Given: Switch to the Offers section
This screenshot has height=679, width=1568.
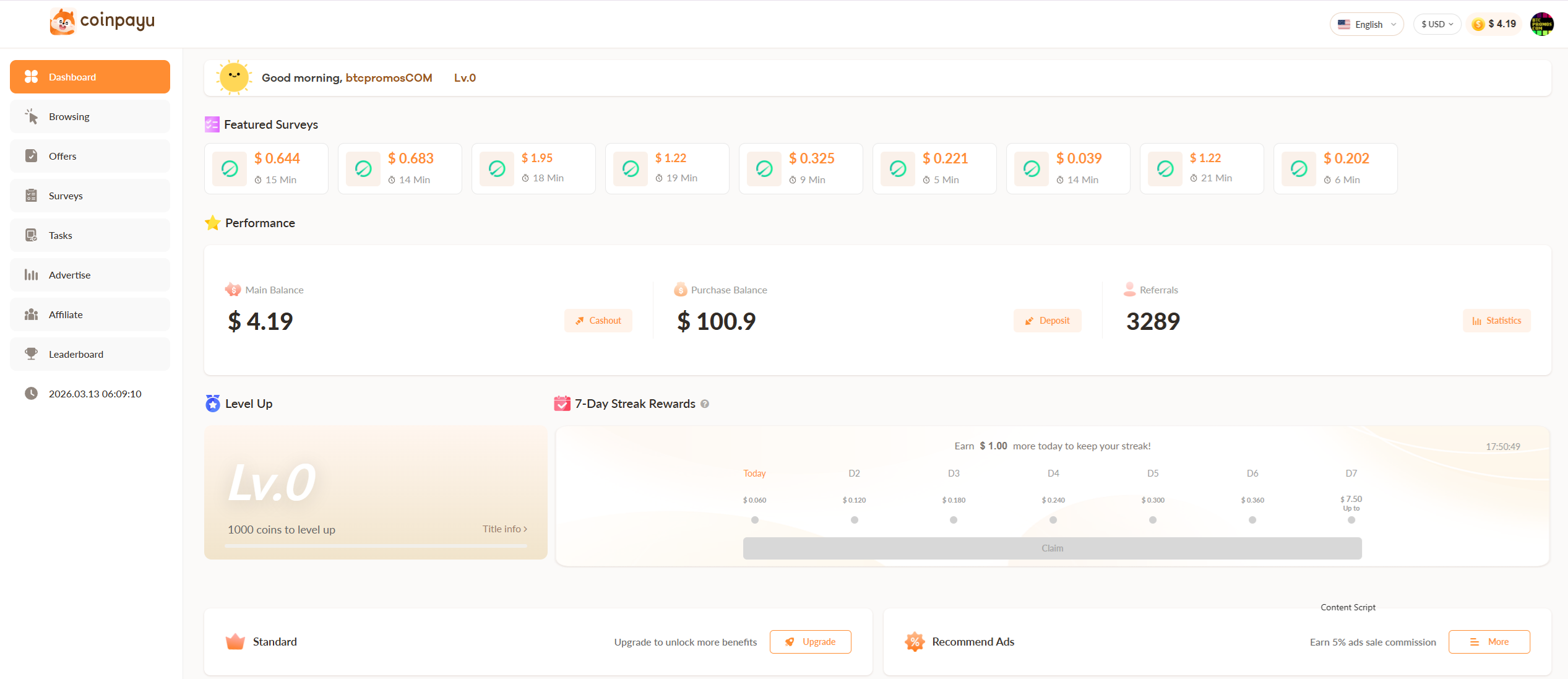Looking at the screenshot, I should click(x=62, y=156).
